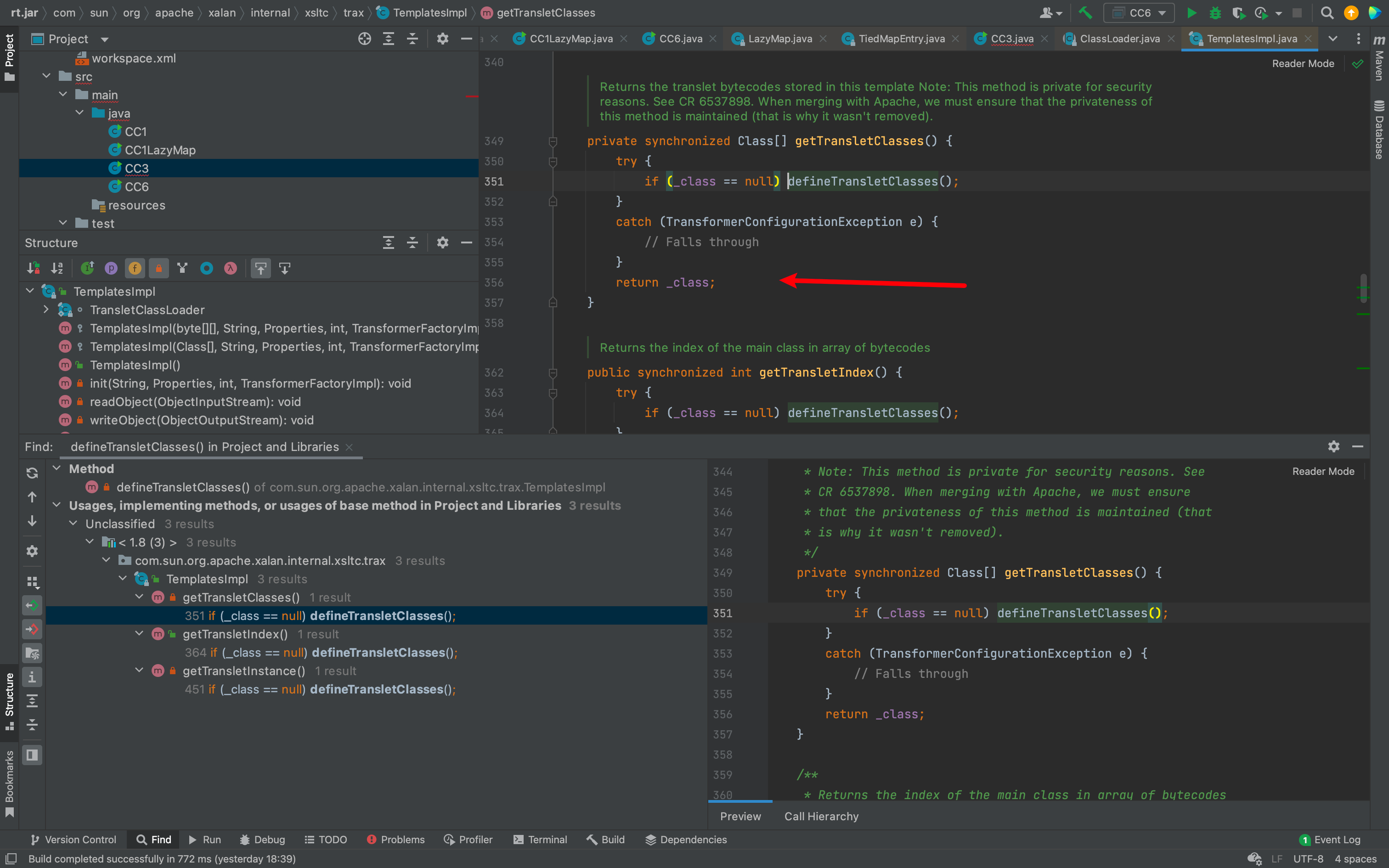Toggle write access filter in Find panel
Screen dimensions: 1389x868
32,629
